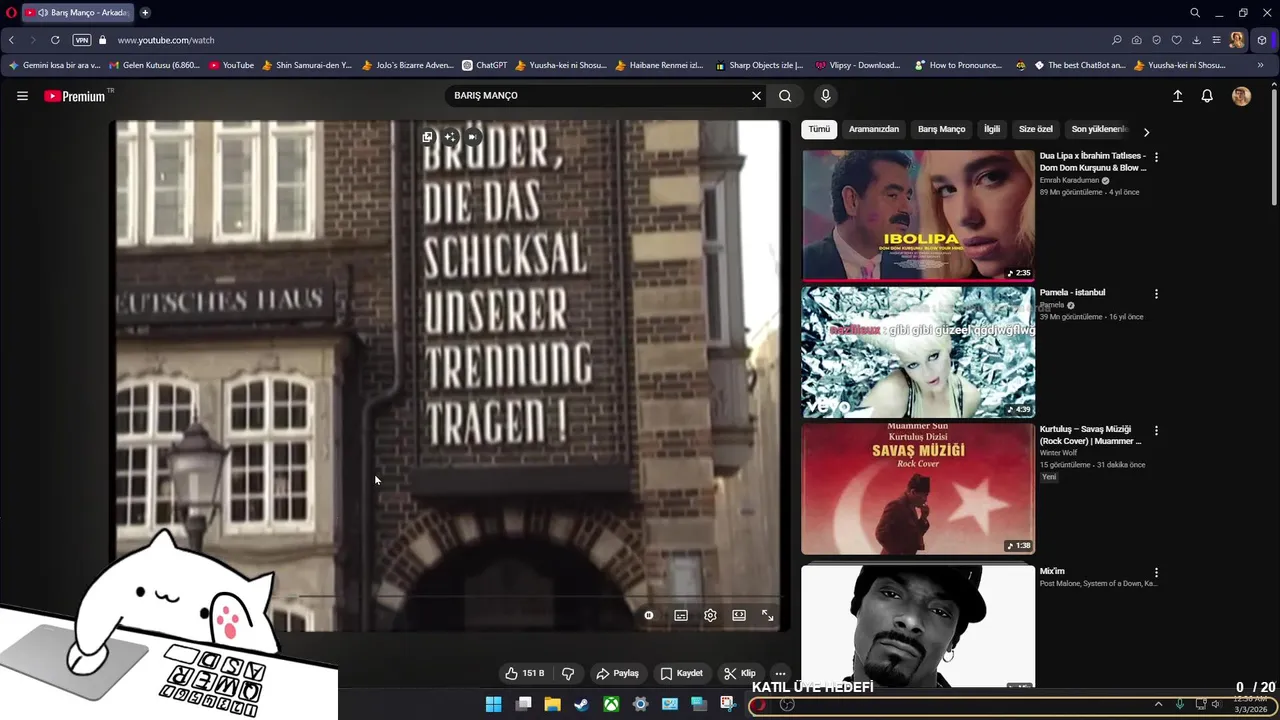The image size is (1280, 720).
Task: Select the Size özel filter chip
Action: (x=1036, y=129)
